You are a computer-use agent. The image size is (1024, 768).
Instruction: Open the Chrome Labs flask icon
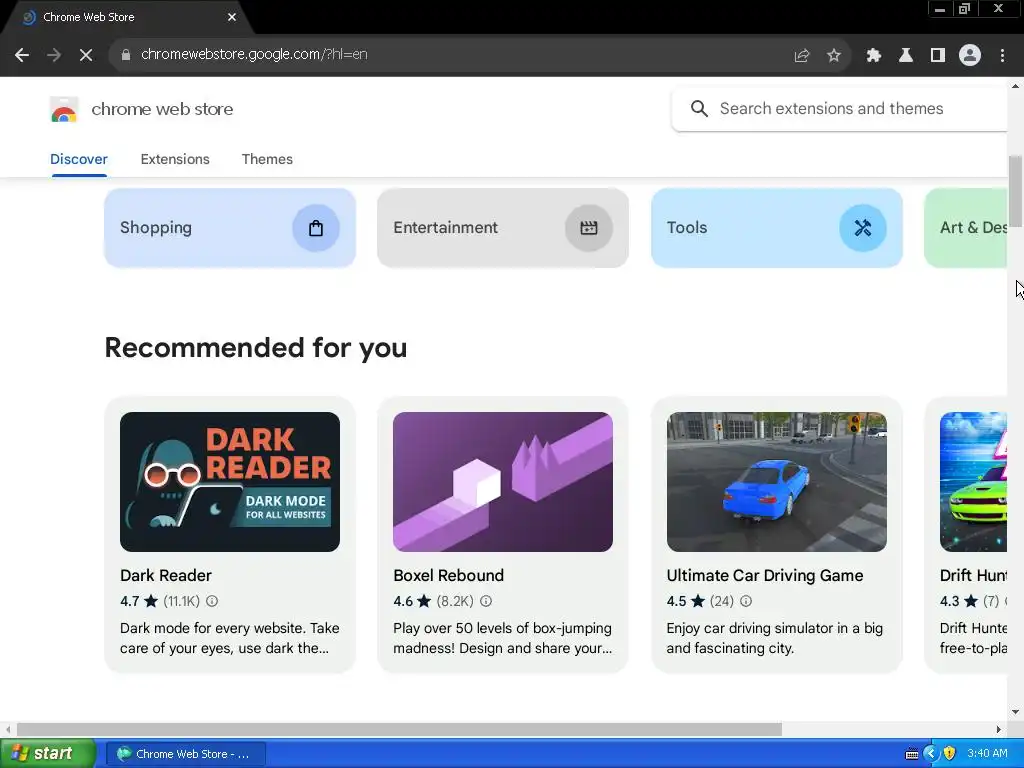(x=906, y=56)
